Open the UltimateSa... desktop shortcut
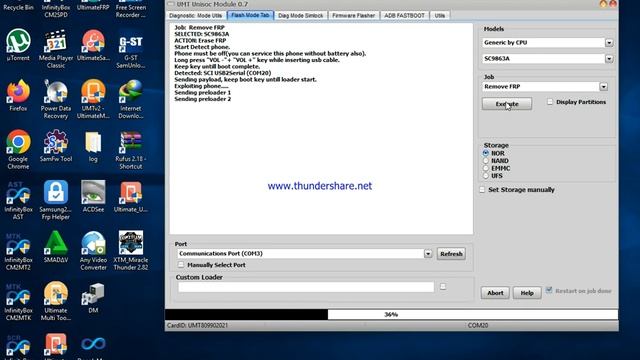This screenshot has height=360, width=640. (93, 44)
